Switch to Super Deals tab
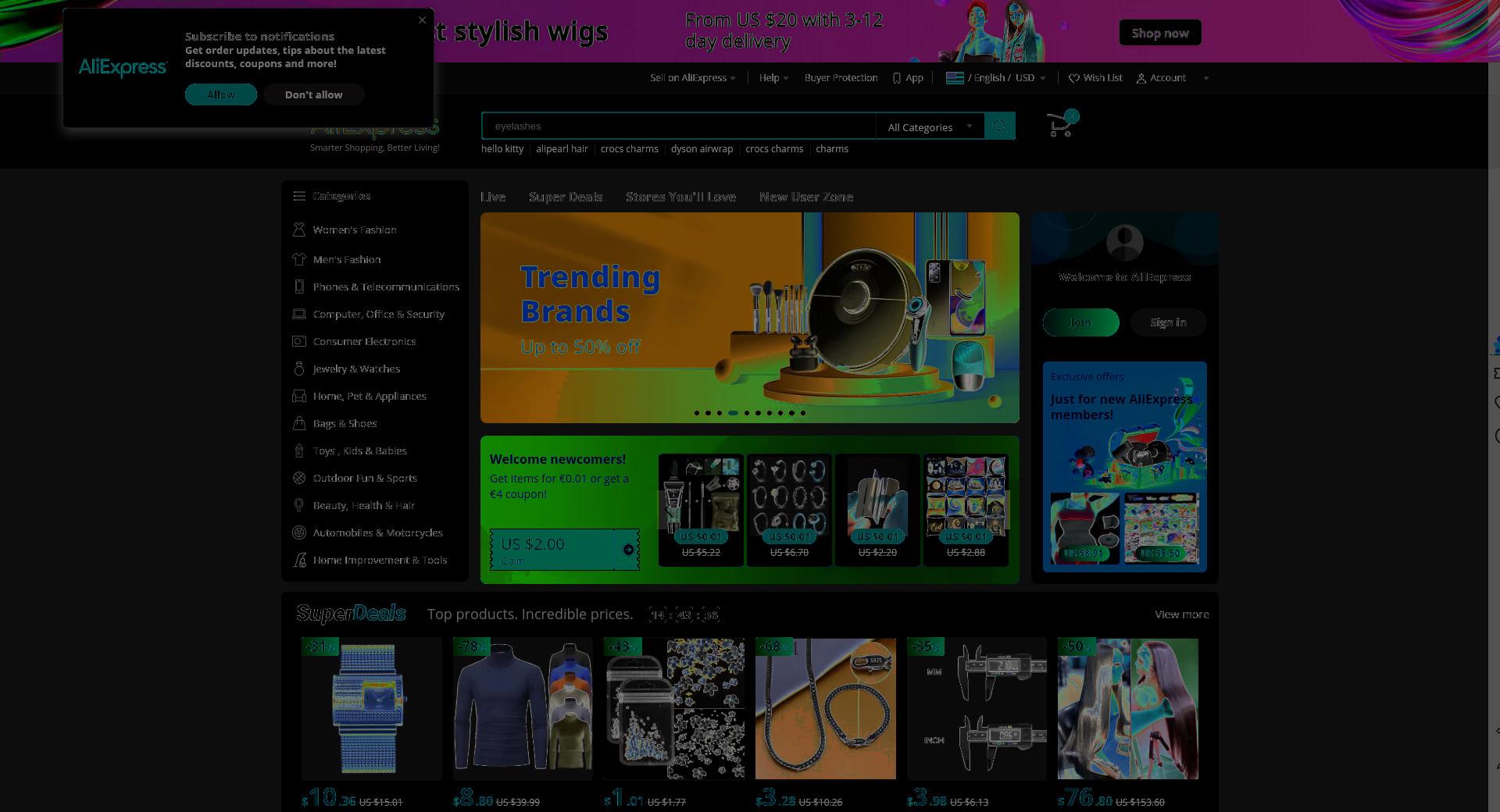Viewport: 1500px width, 812px height. click(566, 197)
